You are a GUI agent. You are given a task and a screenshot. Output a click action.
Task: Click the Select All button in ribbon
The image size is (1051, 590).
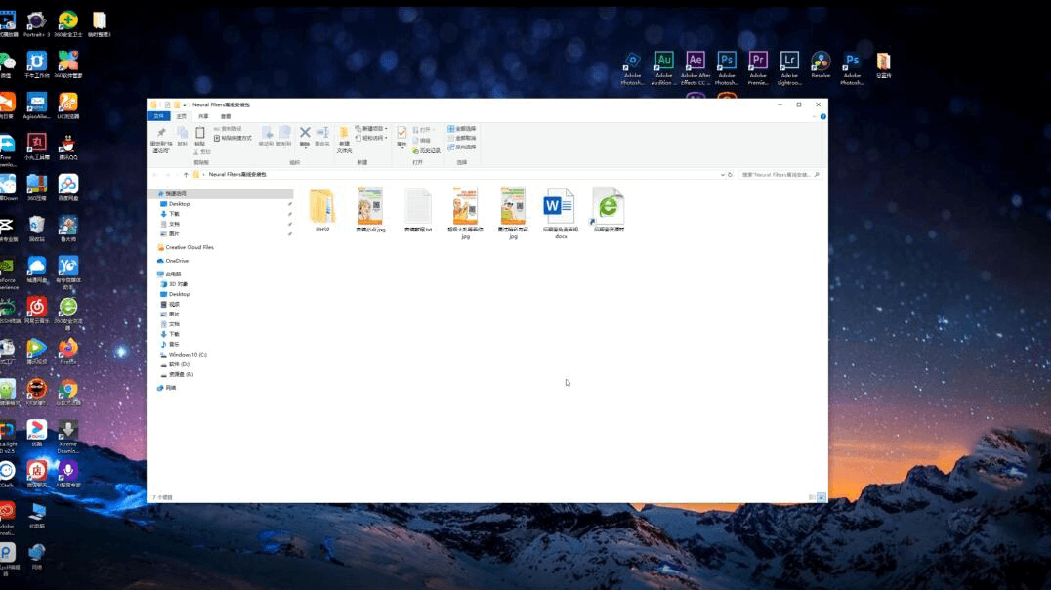[x=462, y=129]
